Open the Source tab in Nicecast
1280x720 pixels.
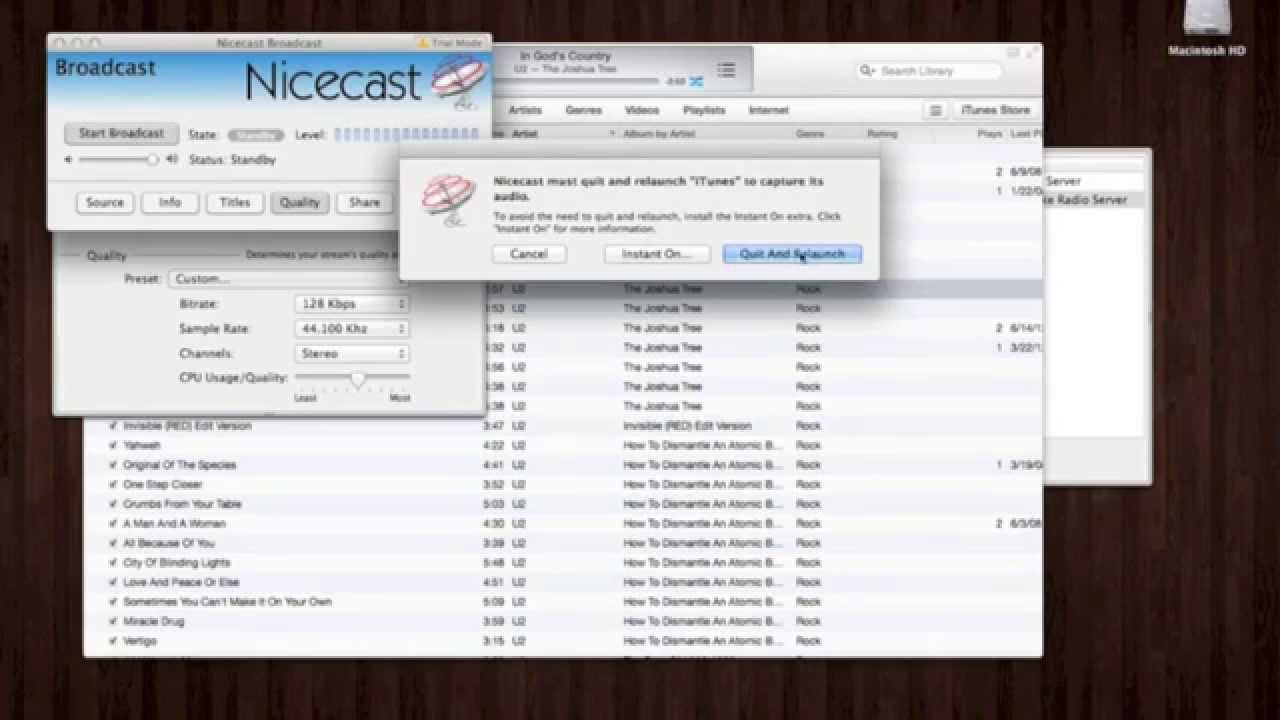point(105,203)
